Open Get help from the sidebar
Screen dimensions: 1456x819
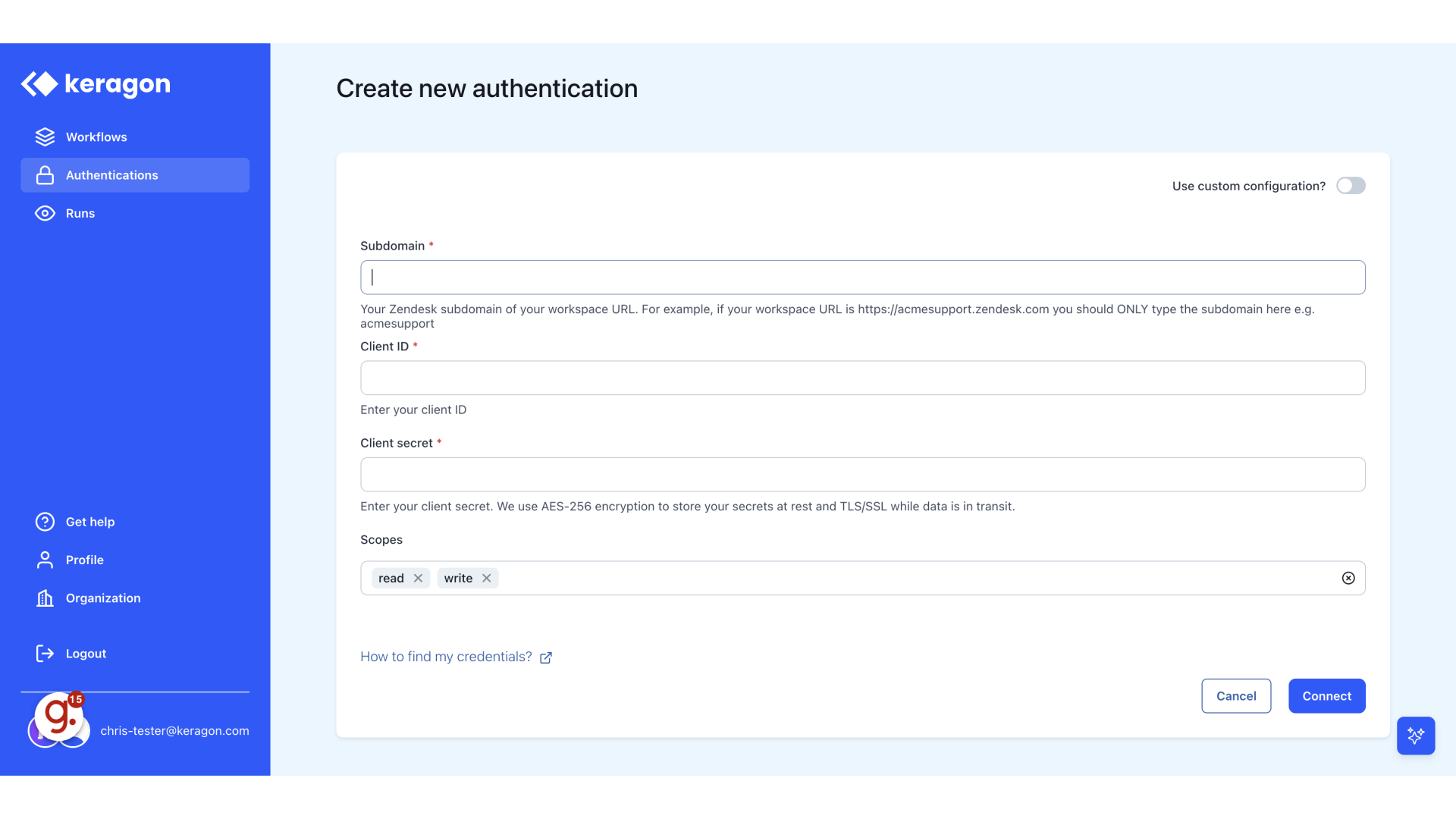coord(135,522)
